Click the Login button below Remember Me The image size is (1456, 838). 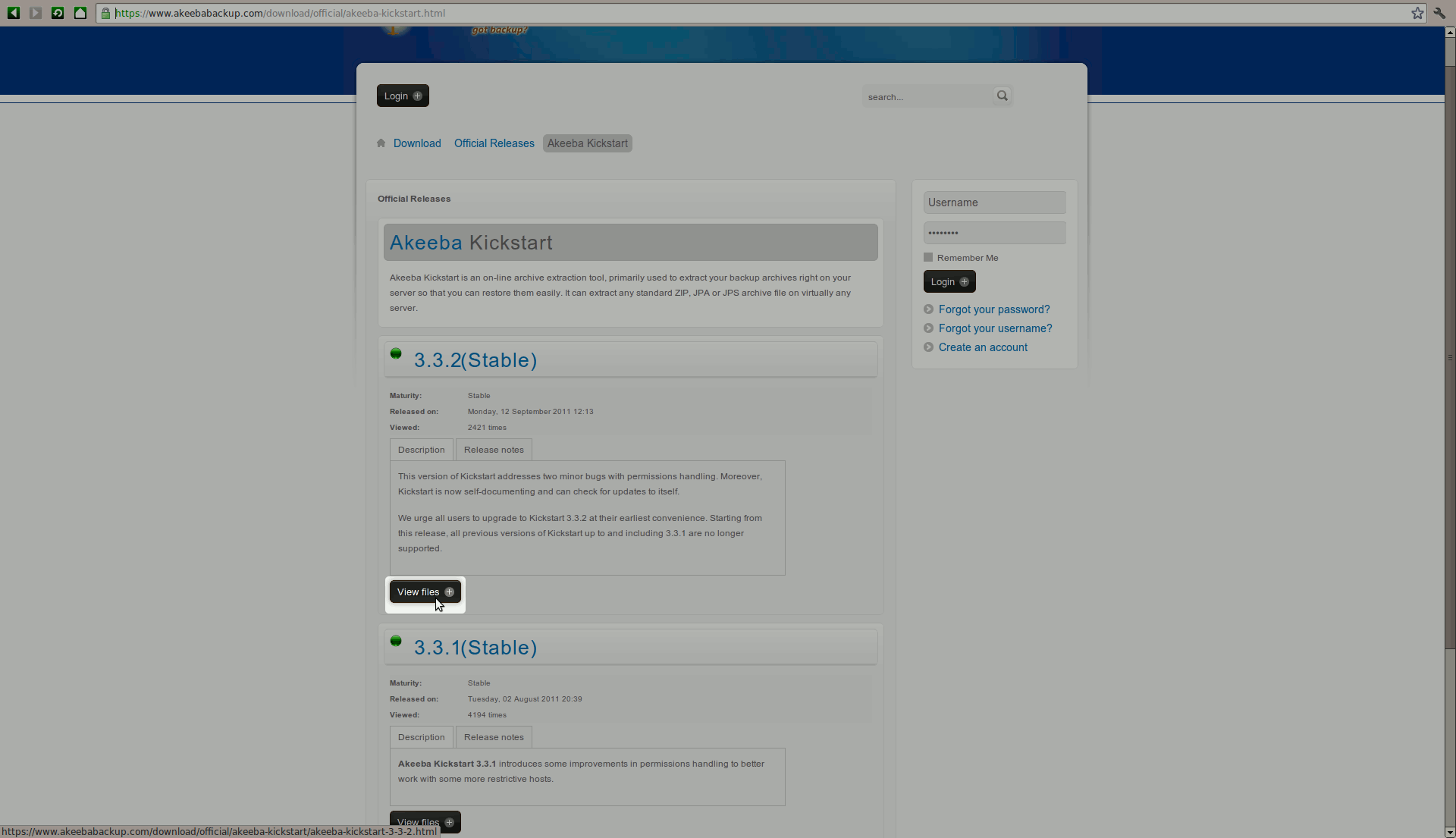pos(949,281)
